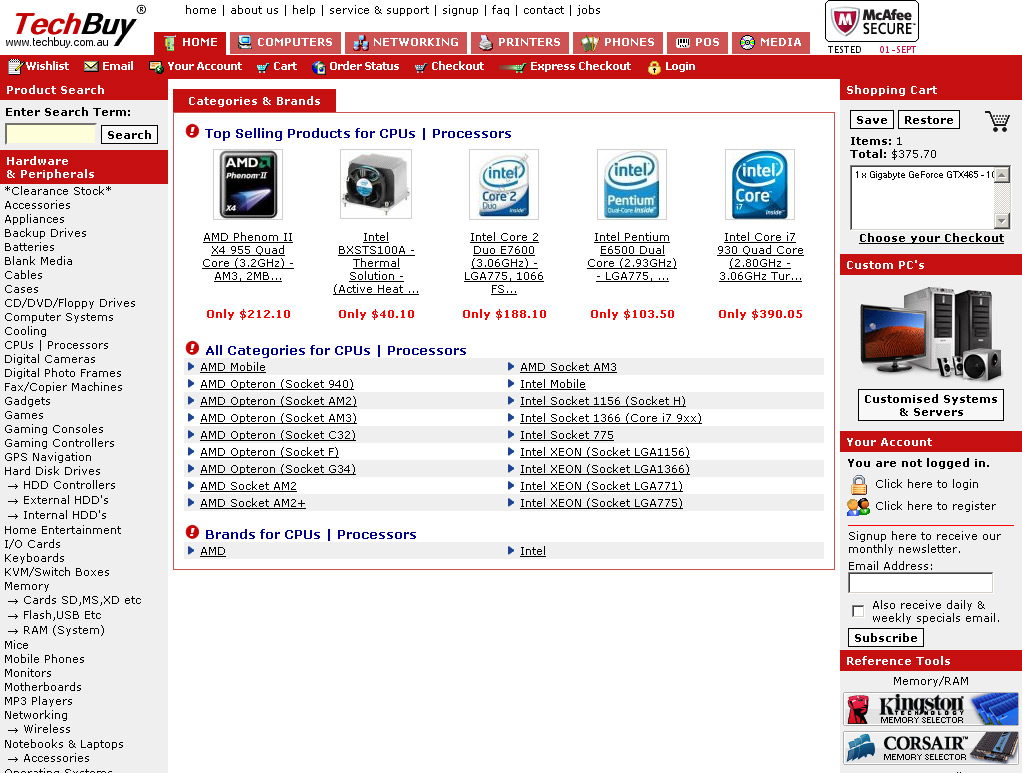Click the users icon beside register link
The image size is (1022, 773).
(x=858, y=506)
